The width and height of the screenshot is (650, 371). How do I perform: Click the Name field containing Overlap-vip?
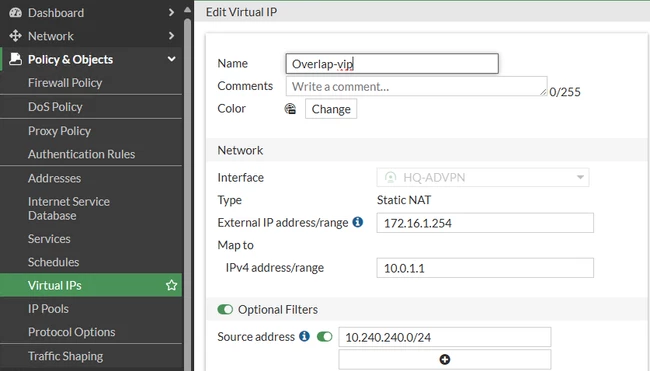392,63
